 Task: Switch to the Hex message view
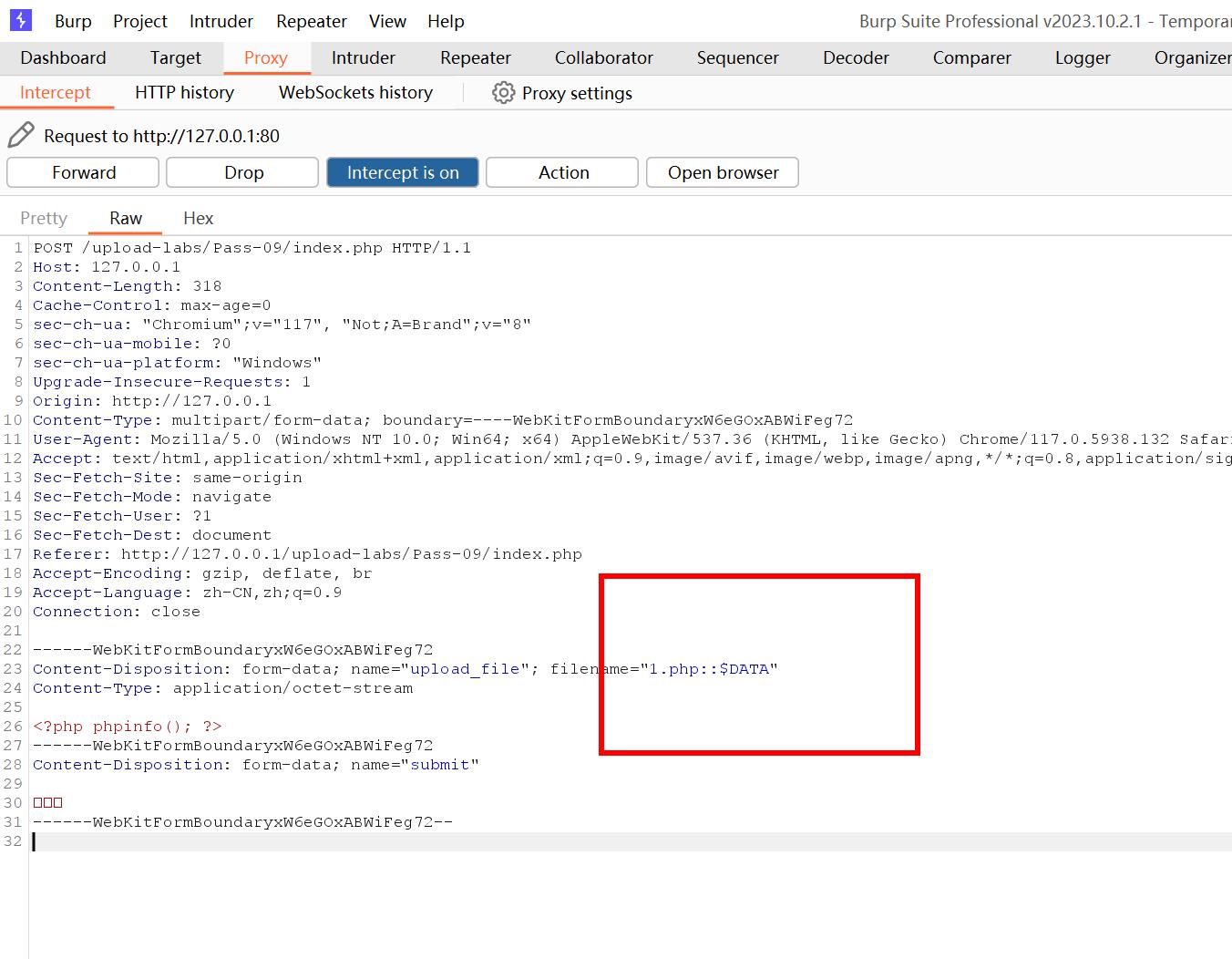(x=198, y=218)
